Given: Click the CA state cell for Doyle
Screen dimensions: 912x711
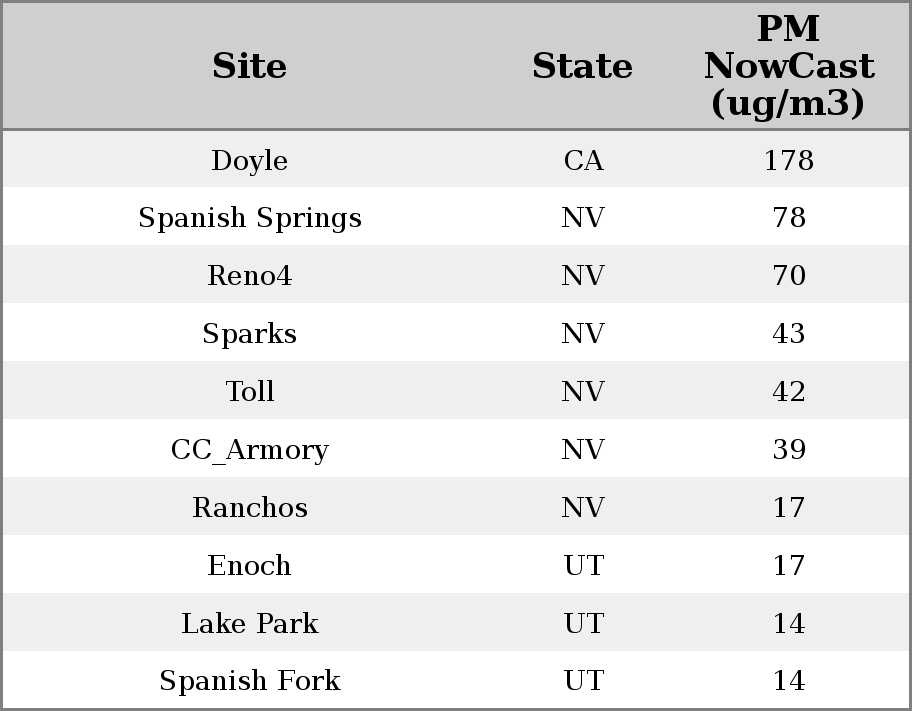Looking at the screenshot, I should (583, 161).
